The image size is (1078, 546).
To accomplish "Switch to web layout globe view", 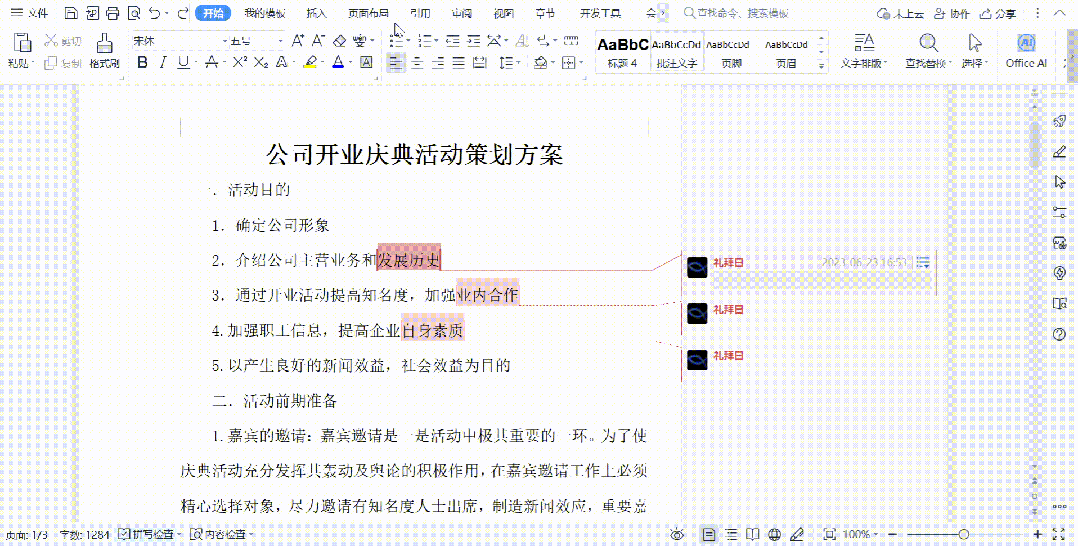I will [776, 534].
